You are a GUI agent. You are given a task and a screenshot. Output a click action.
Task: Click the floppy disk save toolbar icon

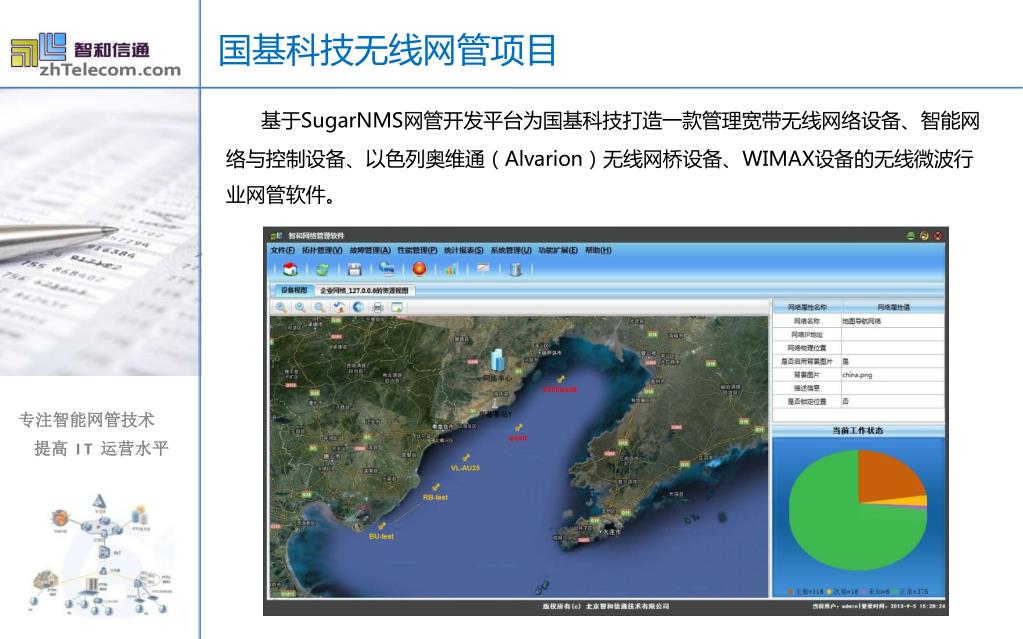point(354,269)
